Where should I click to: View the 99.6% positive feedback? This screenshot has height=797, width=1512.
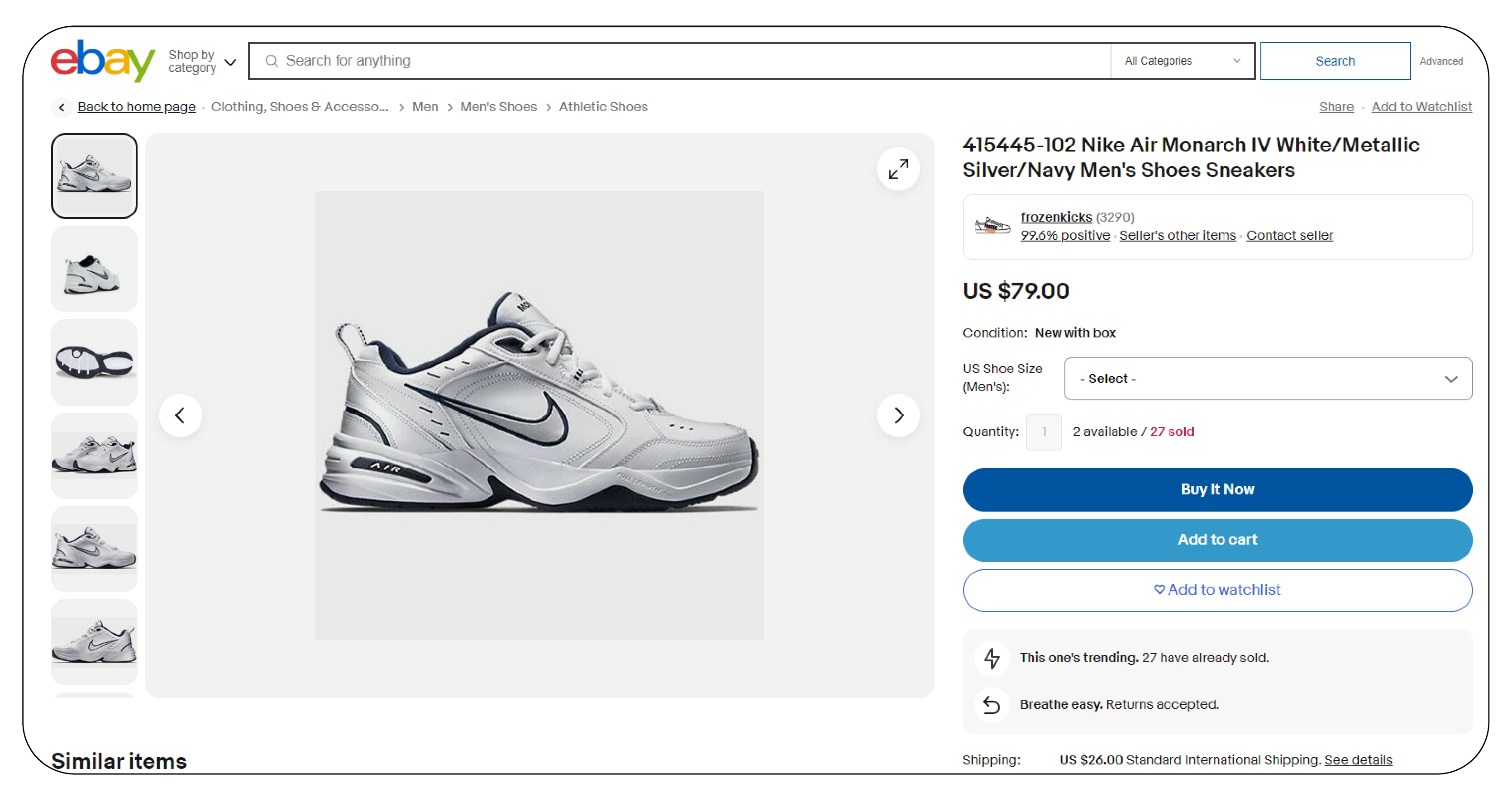click(1065, 235)
